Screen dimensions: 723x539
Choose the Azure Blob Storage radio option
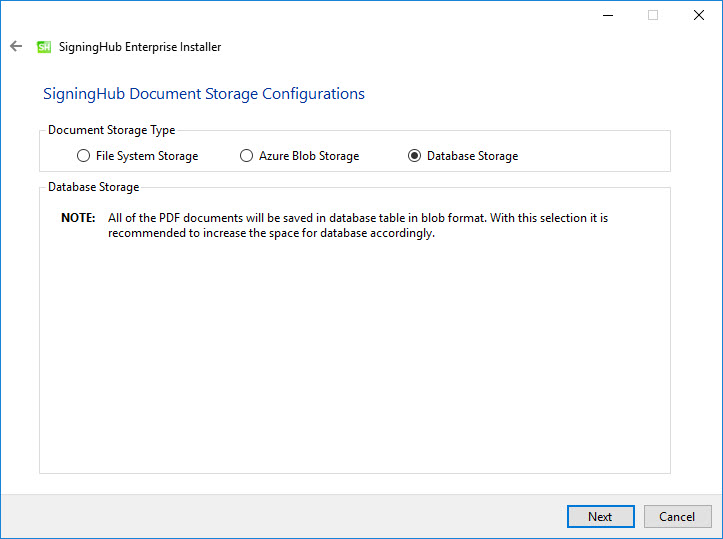coord(246,156)
